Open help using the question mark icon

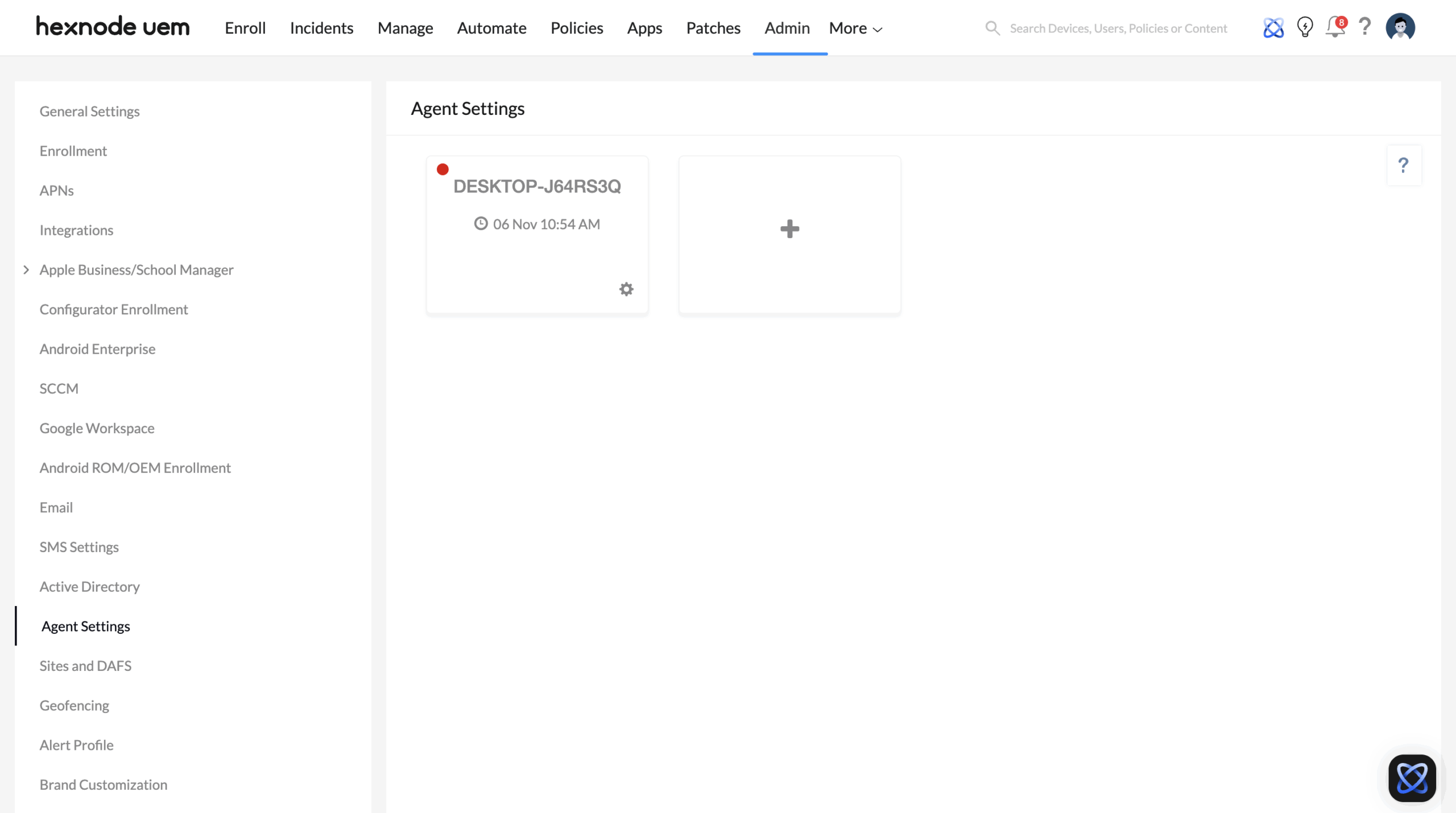pyautogui.click(x=1365, y=27)
